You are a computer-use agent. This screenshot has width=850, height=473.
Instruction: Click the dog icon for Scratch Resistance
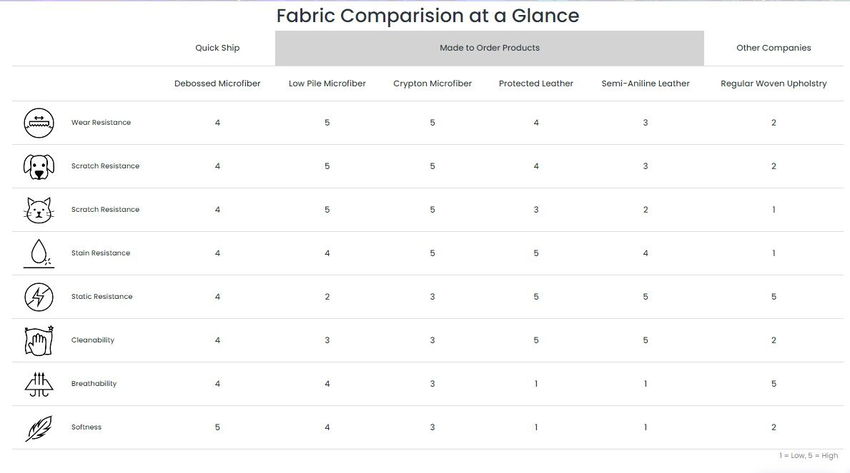click(x=38, y=166)
